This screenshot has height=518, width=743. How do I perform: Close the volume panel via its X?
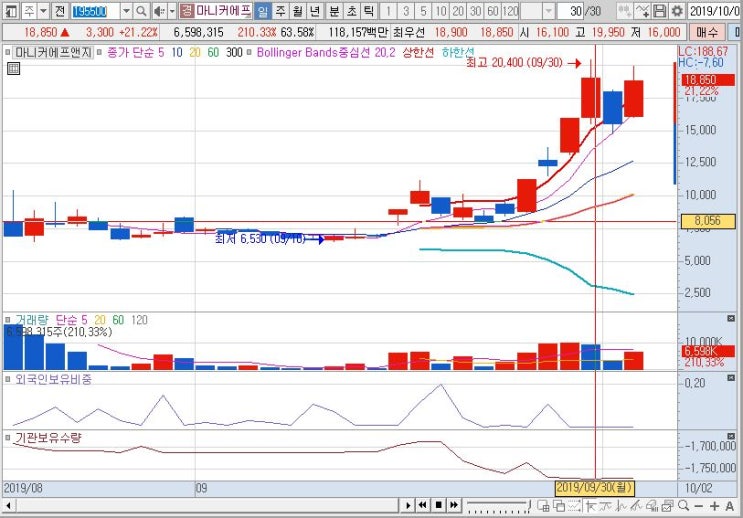[x=731, y=318]
